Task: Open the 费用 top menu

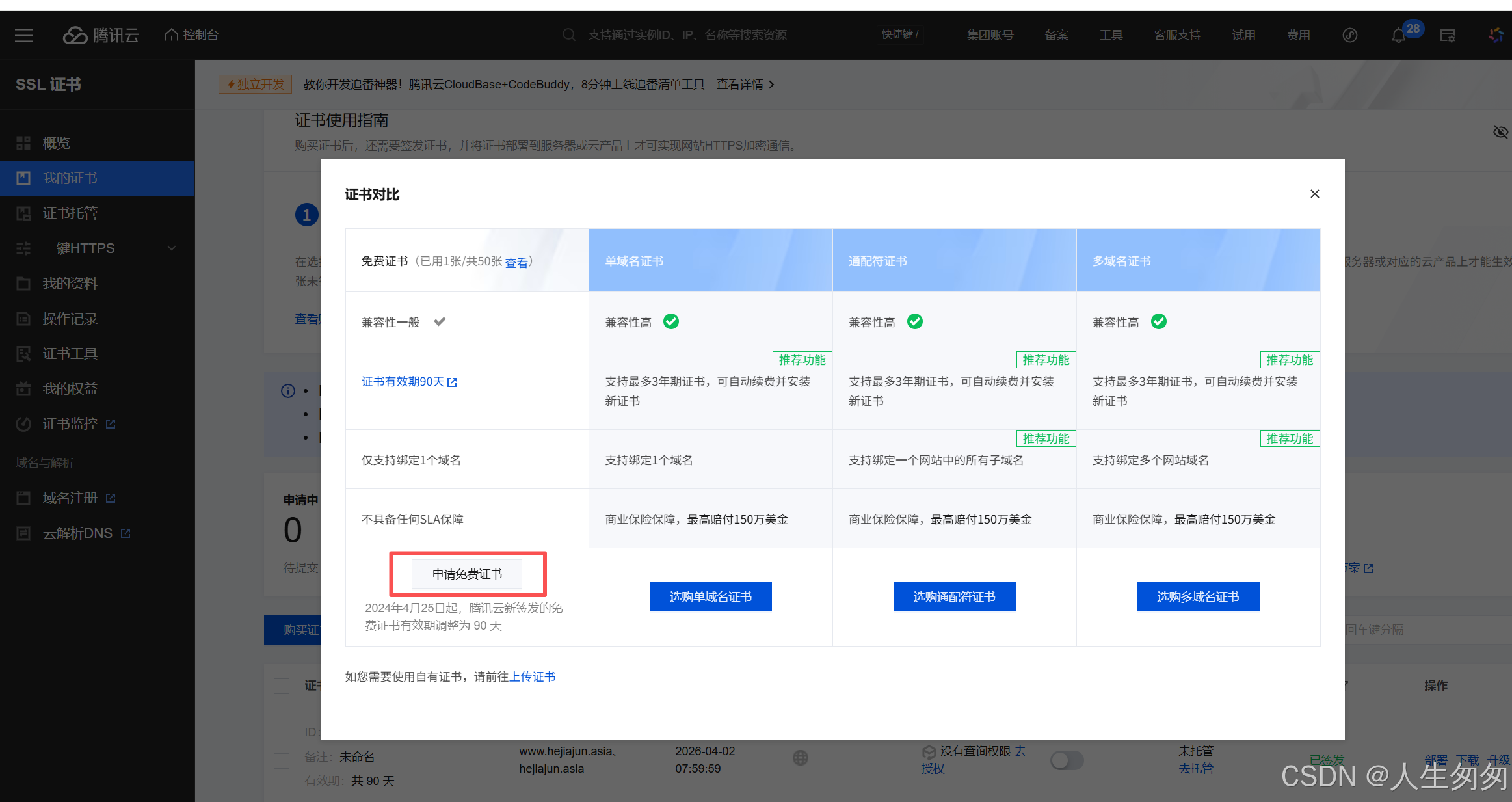Action: (1298, 35)
